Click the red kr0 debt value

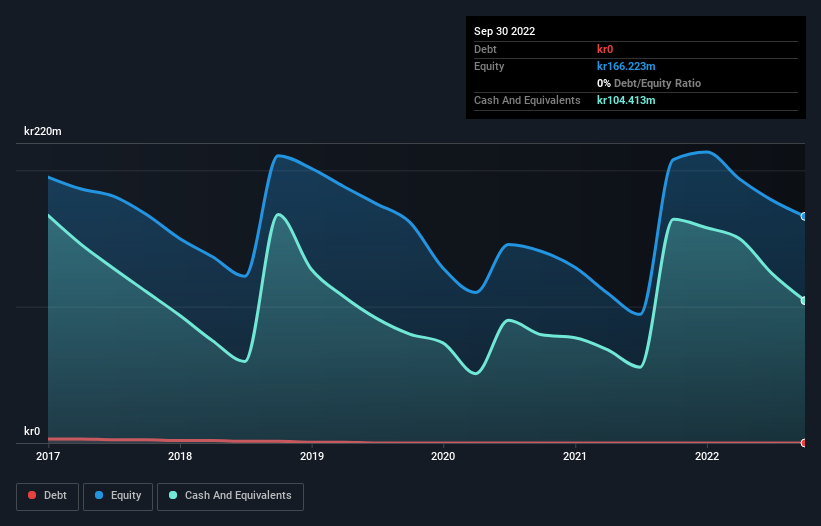[605, 49]
